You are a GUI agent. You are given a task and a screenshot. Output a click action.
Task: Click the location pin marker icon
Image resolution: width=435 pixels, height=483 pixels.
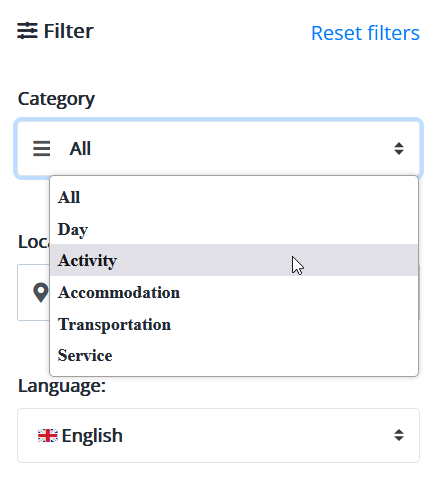[x=41, y=292]
